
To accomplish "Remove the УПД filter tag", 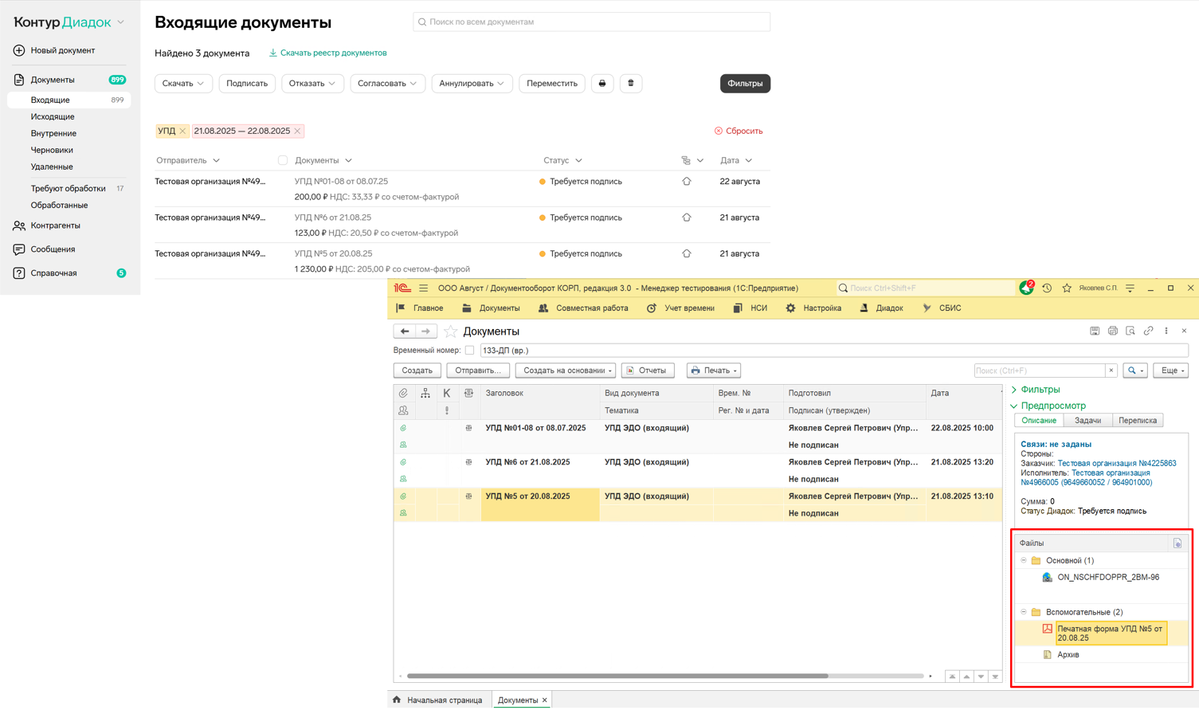I will 182,131.
